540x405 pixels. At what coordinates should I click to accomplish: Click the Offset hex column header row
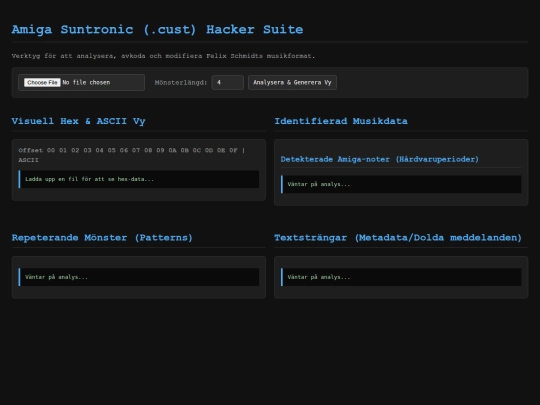(x=132, y=155)
